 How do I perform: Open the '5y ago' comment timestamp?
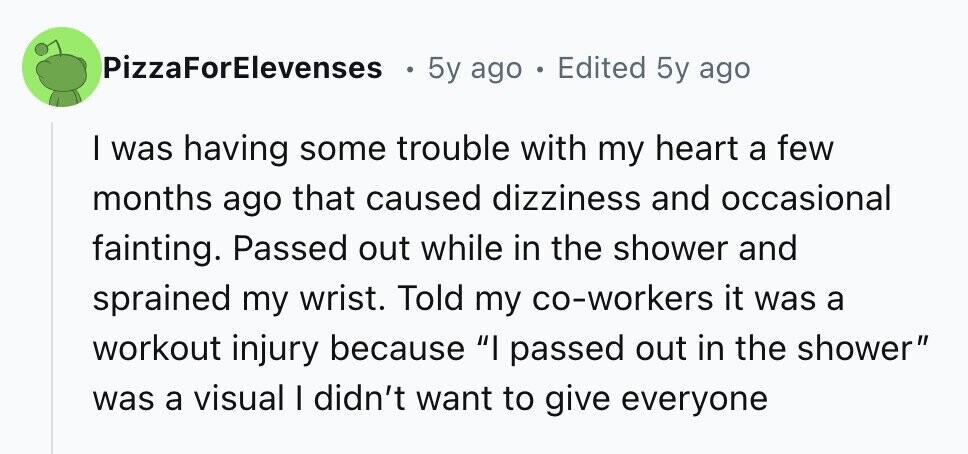pos(475,69)
